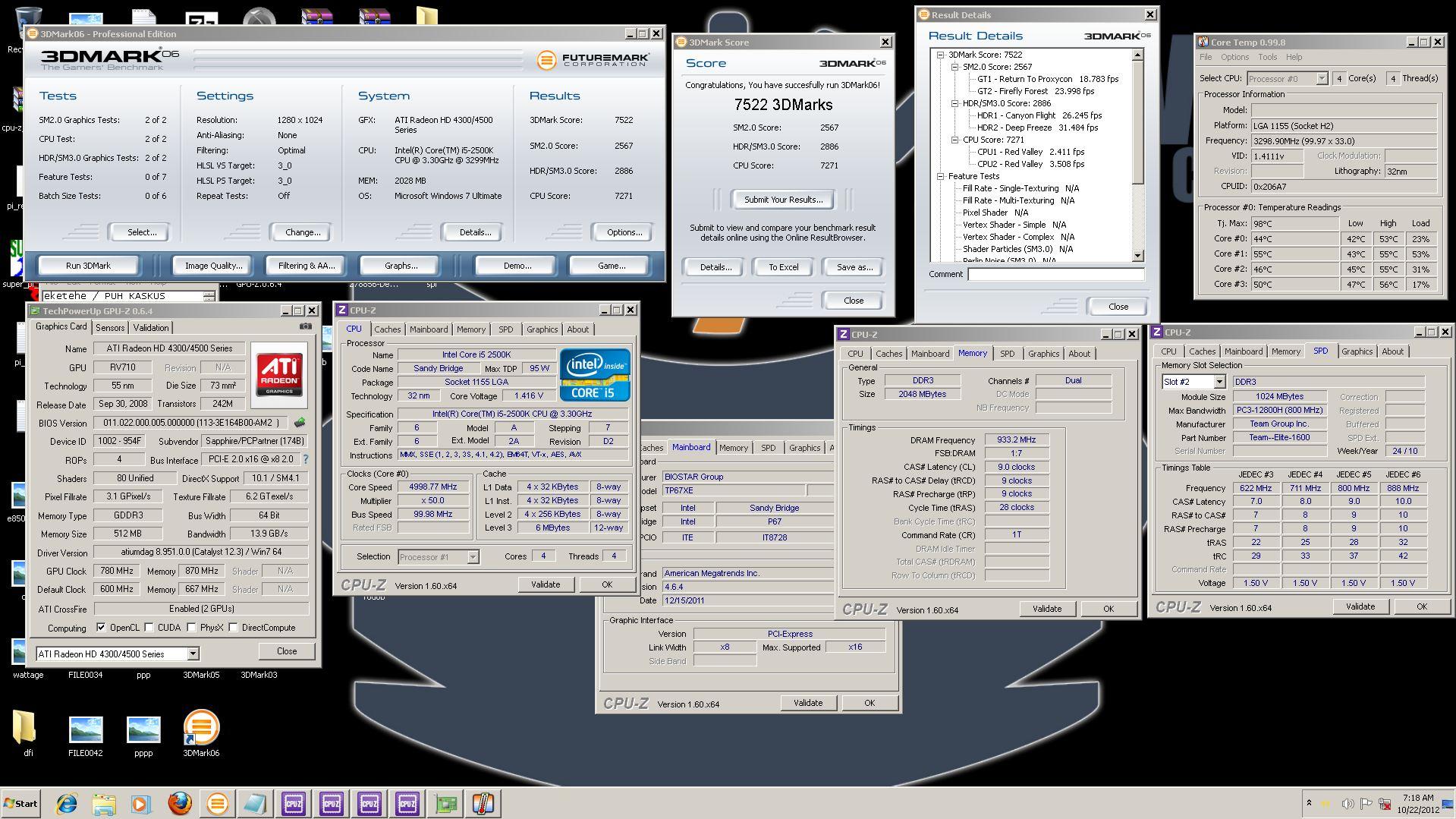Image resolution: width=1456 pixels, height=819 pixels.
Task: Click the Futuremark logo in 3DMark06
Action: point(594,60)
